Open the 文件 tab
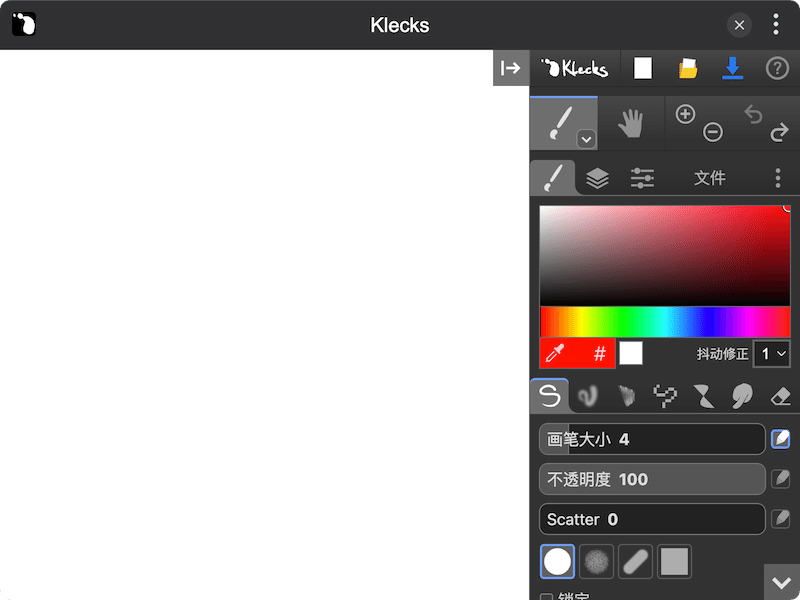 (x=710, y=178)
